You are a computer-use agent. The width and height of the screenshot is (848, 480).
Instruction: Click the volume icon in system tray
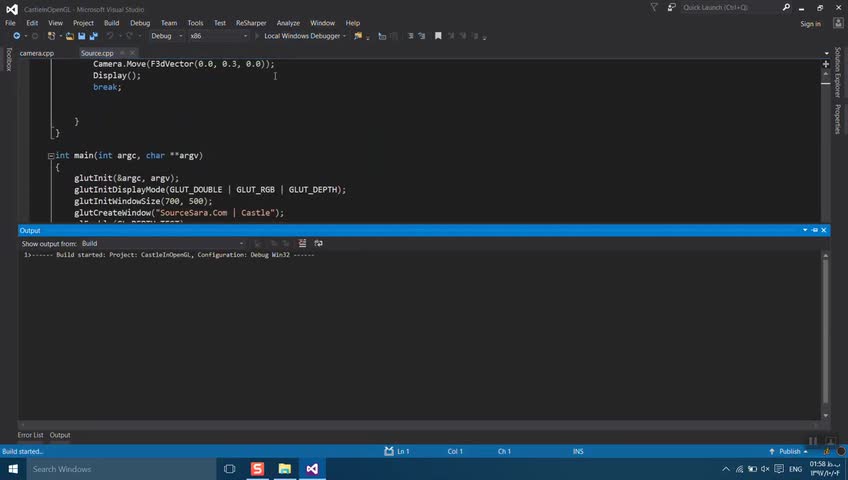coord(765,469)
